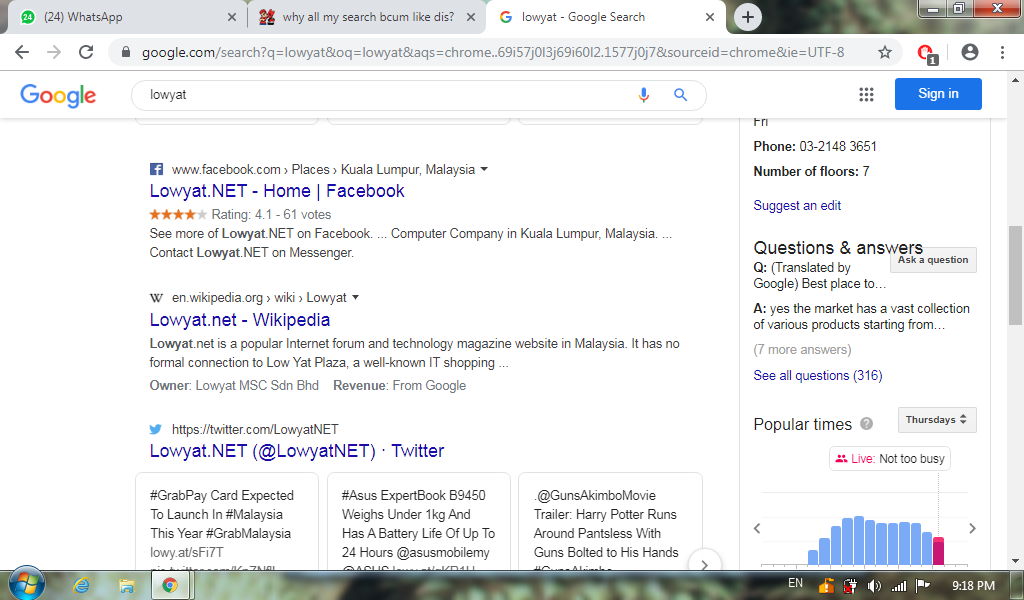1024x600 pixels.
Task: Open the Chrome three-dot menu
Action: [1002, 52]
